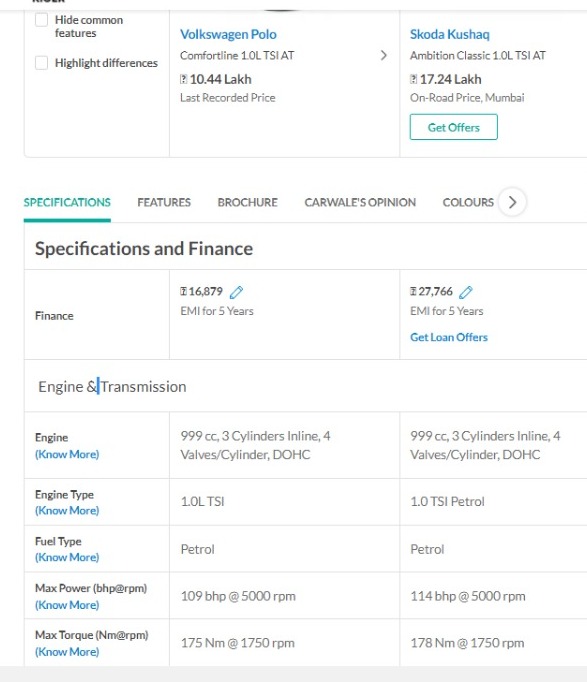Viewport: 587px width, 682px height.
Task: Tick the Hide common features checkbox
Action: [41, 20]
